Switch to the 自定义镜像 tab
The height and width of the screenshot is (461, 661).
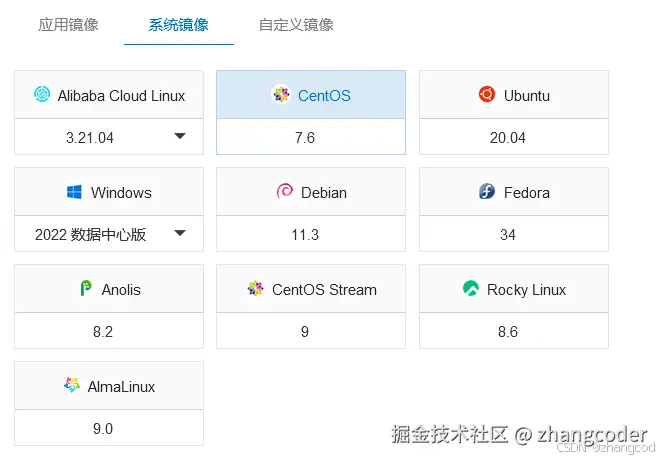pyautogui.click(x=296, y=25)
